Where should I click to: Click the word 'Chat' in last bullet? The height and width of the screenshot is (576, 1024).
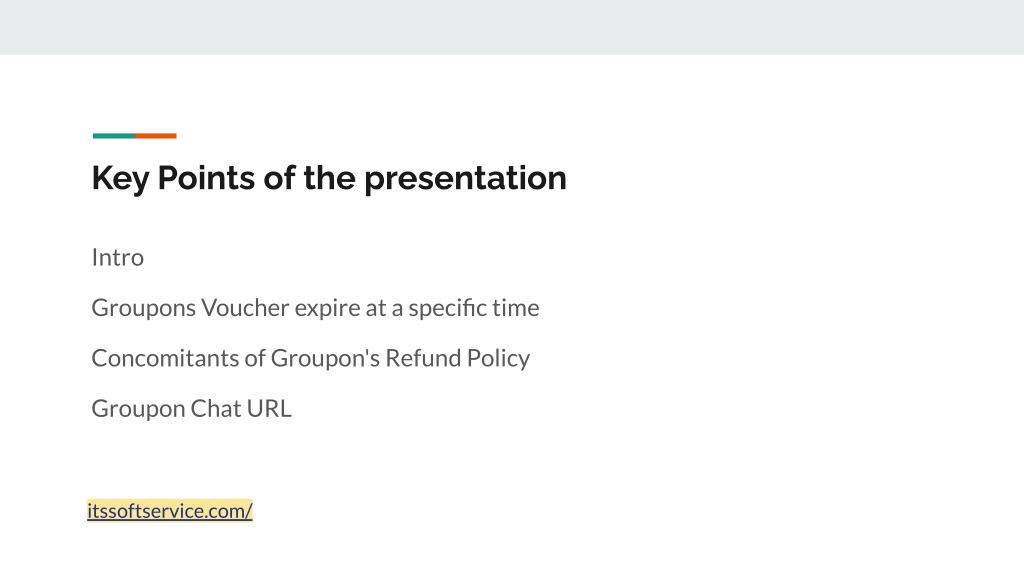pos(216,408)
